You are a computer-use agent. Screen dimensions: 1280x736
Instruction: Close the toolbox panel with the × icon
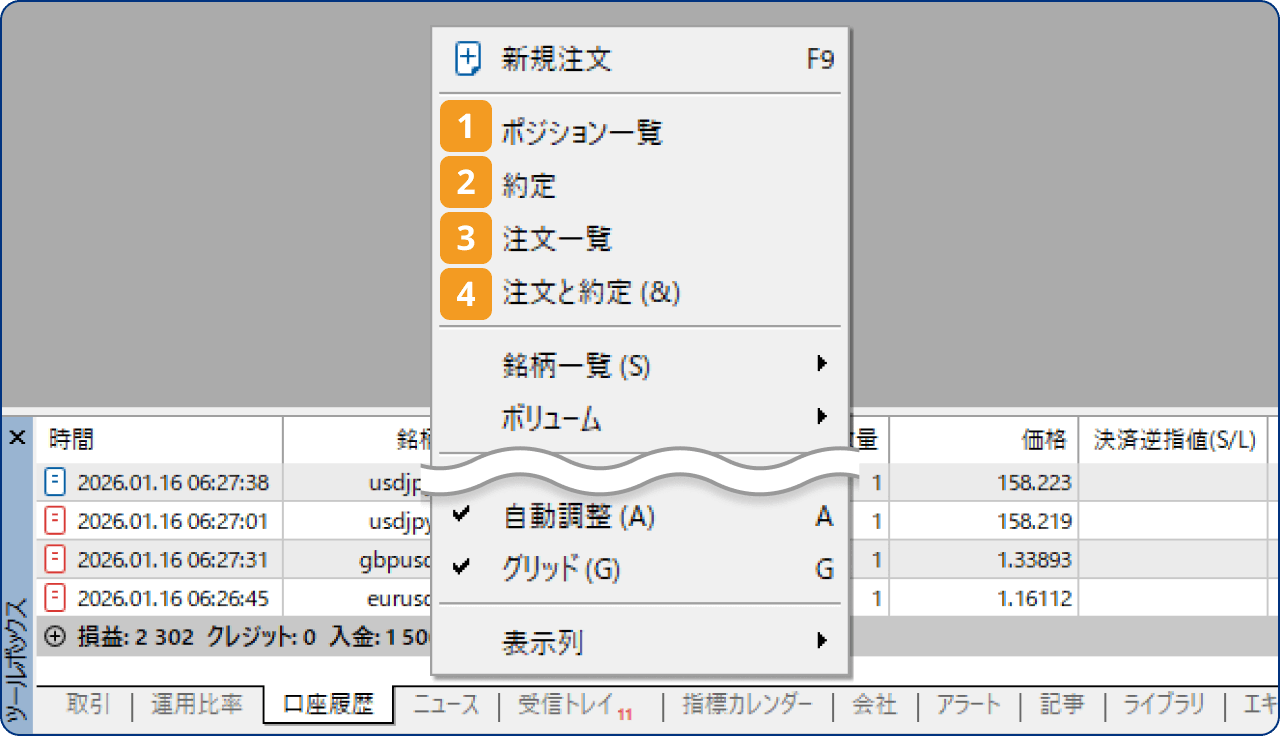tap(16, 438)
